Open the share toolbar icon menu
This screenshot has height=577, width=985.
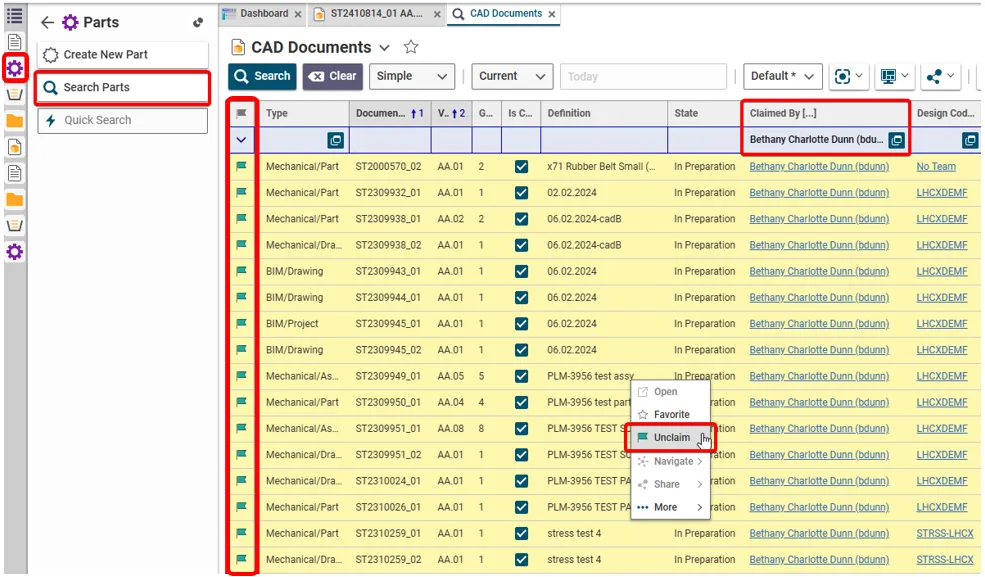(x=940, y=76)
